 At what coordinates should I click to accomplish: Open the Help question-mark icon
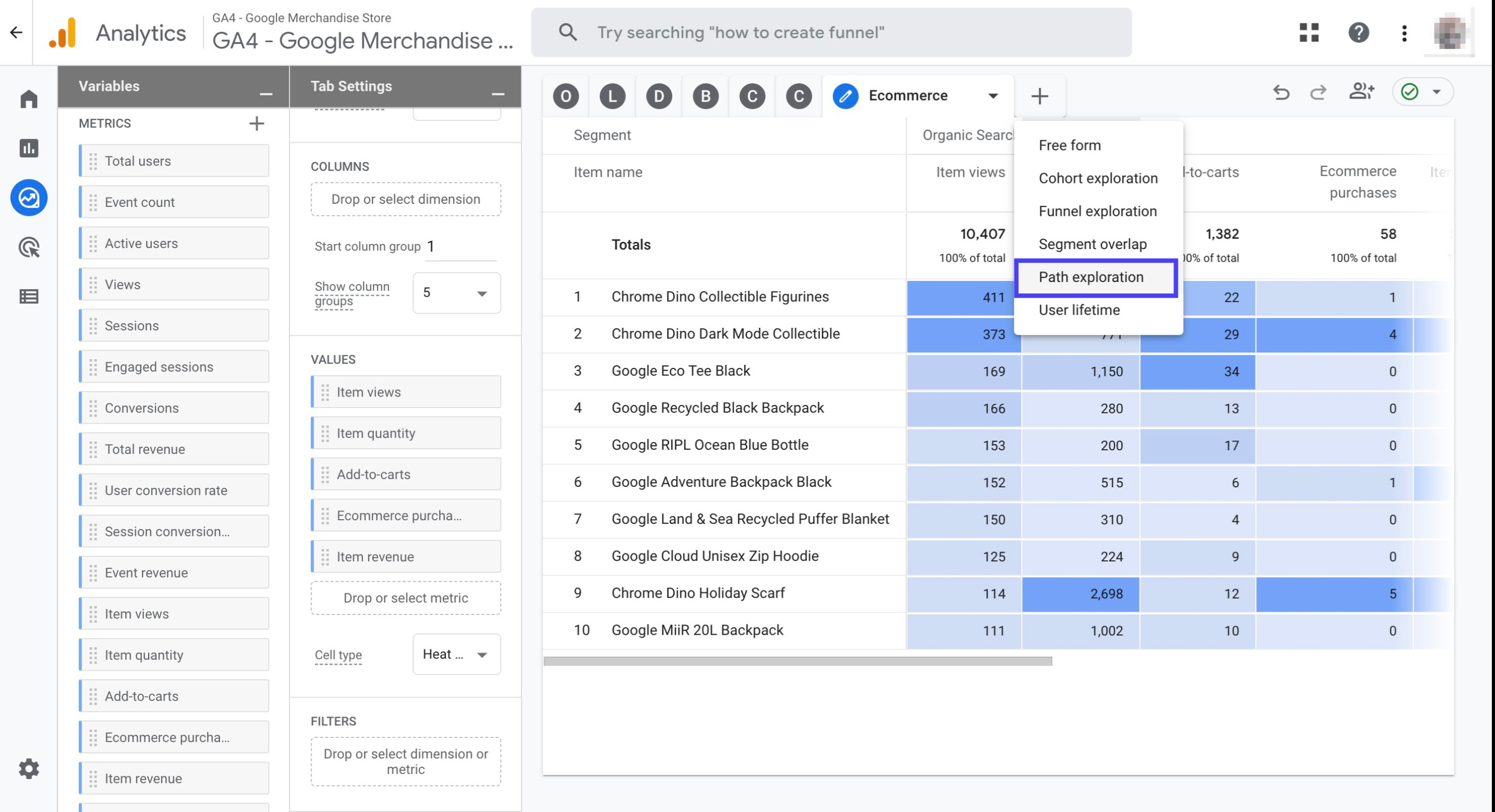[1358, 32]
